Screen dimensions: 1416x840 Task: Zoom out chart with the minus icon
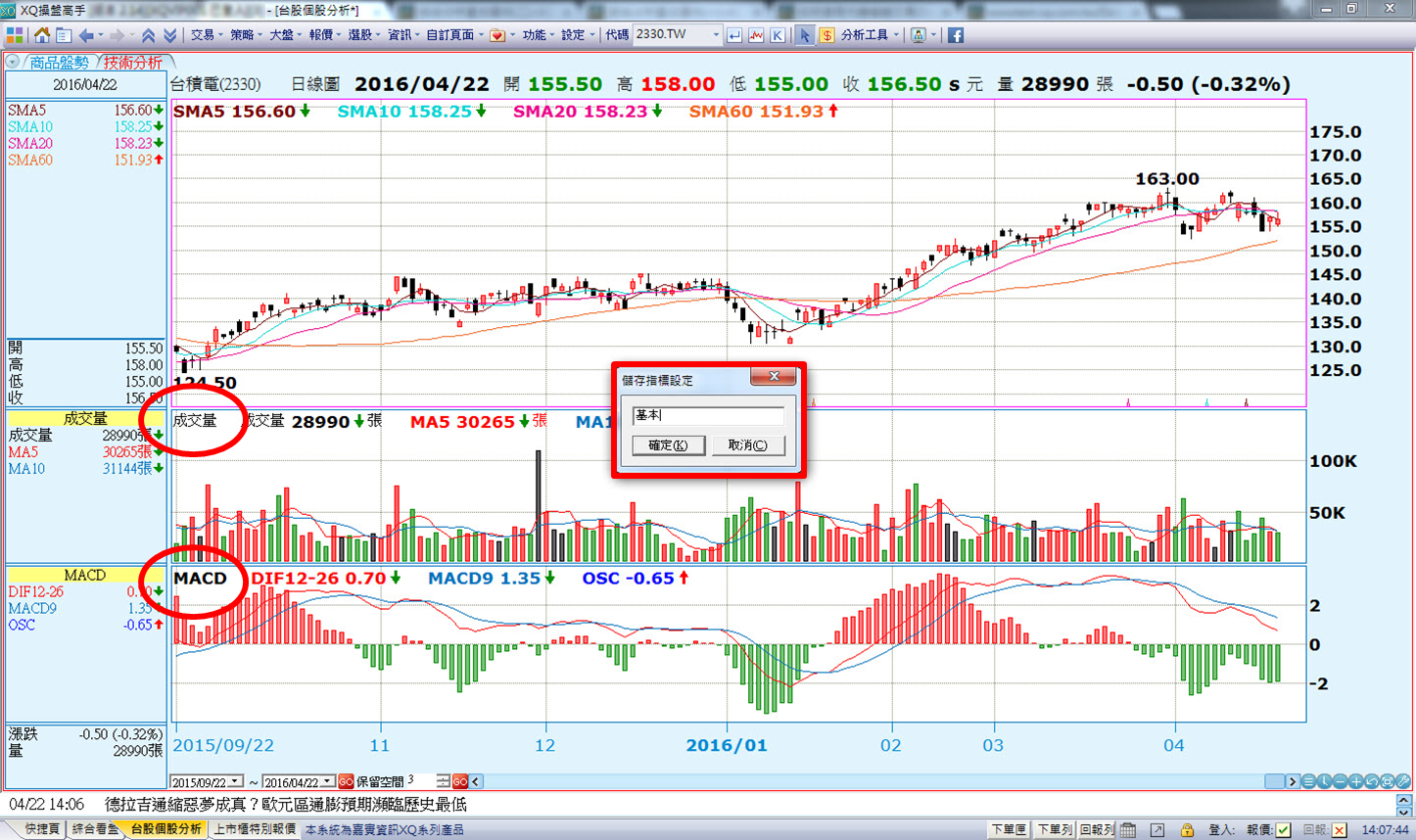(1340, 781)
